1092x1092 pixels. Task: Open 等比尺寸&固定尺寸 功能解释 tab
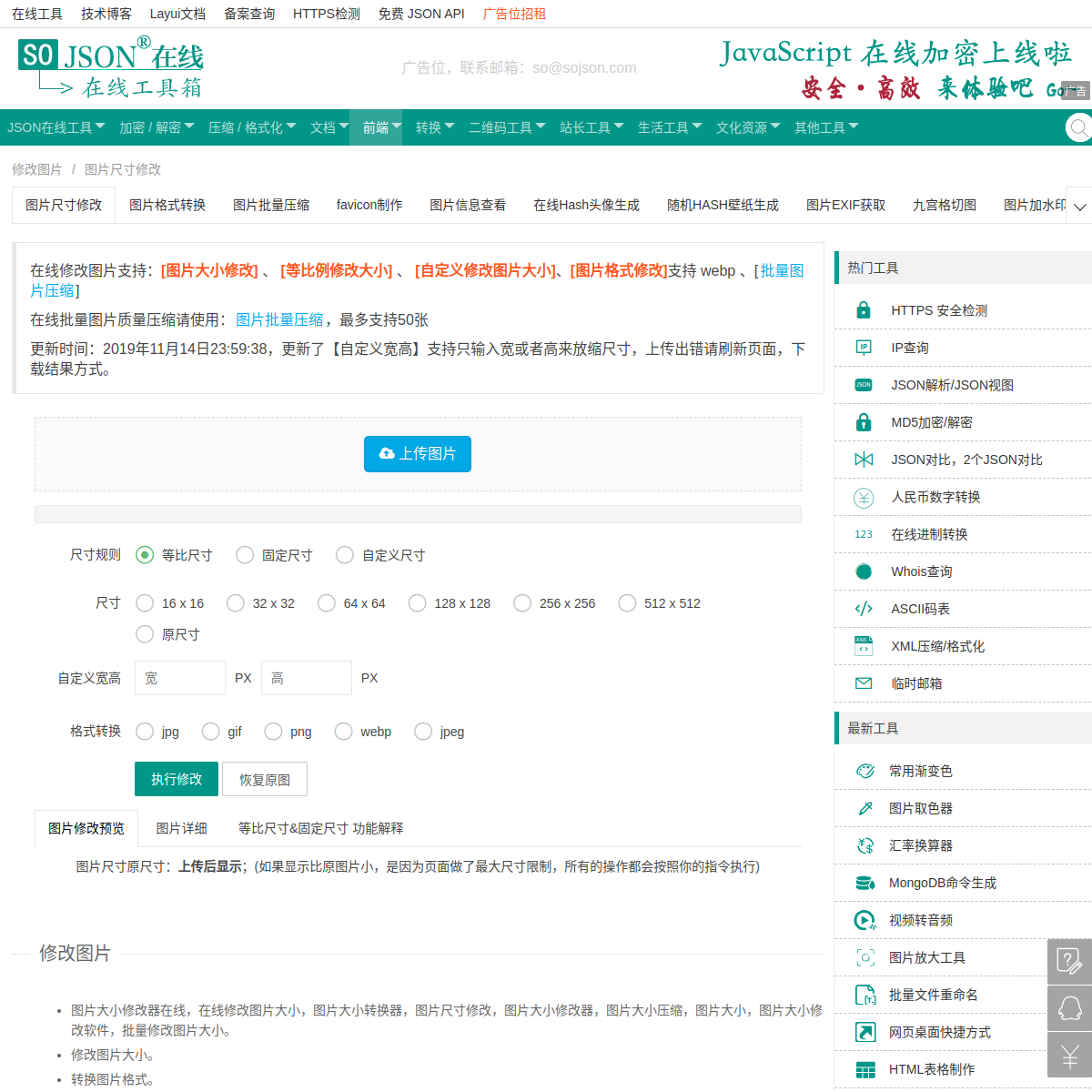(x=320, y=828)
